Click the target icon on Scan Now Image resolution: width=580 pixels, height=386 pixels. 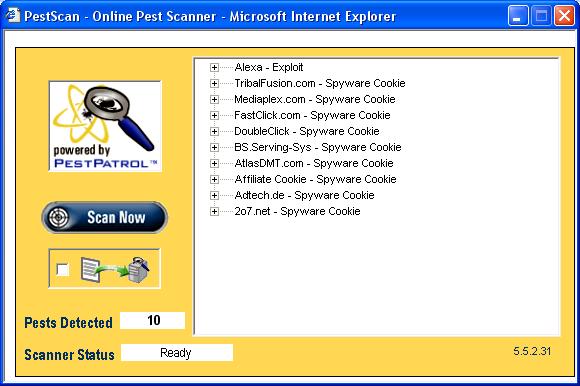(58, 217)
